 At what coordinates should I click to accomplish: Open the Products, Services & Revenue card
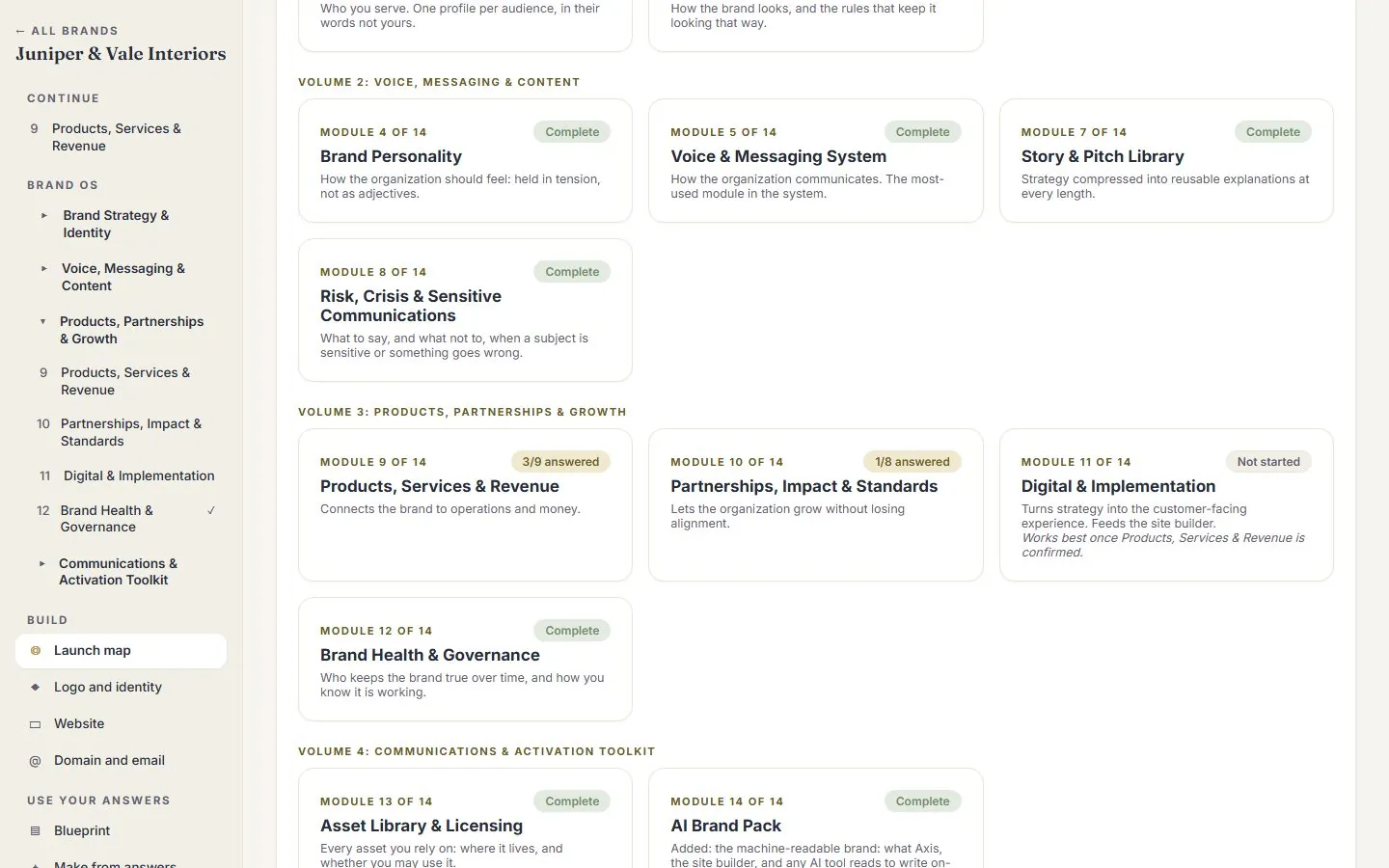point(465,505)
